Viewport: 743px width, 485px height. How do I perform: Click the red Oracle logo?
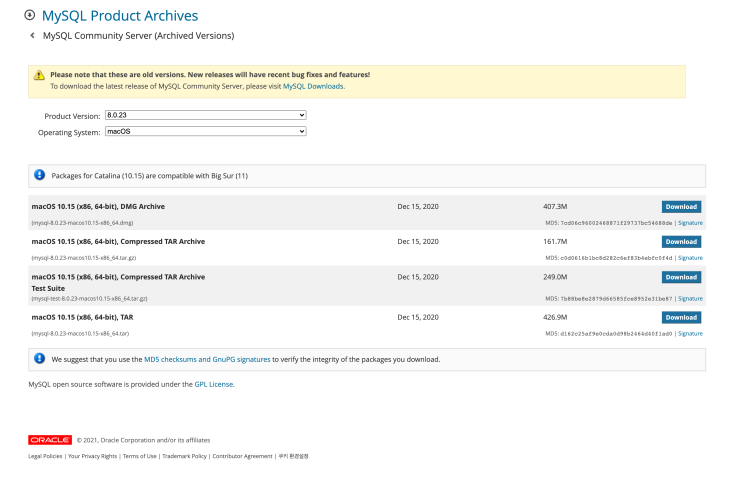point(50,440)
